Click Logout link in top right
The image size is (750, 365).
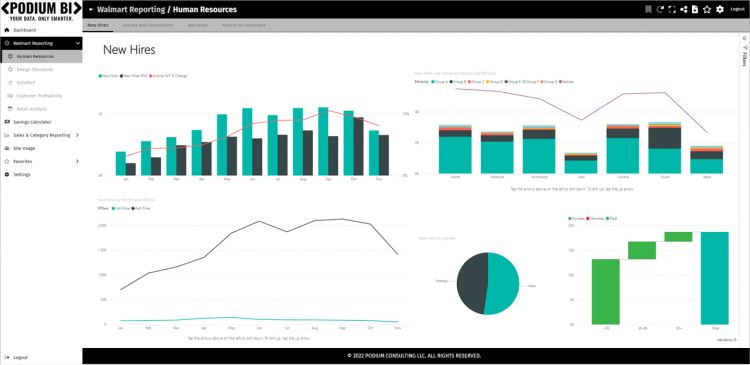click(737, 9)
